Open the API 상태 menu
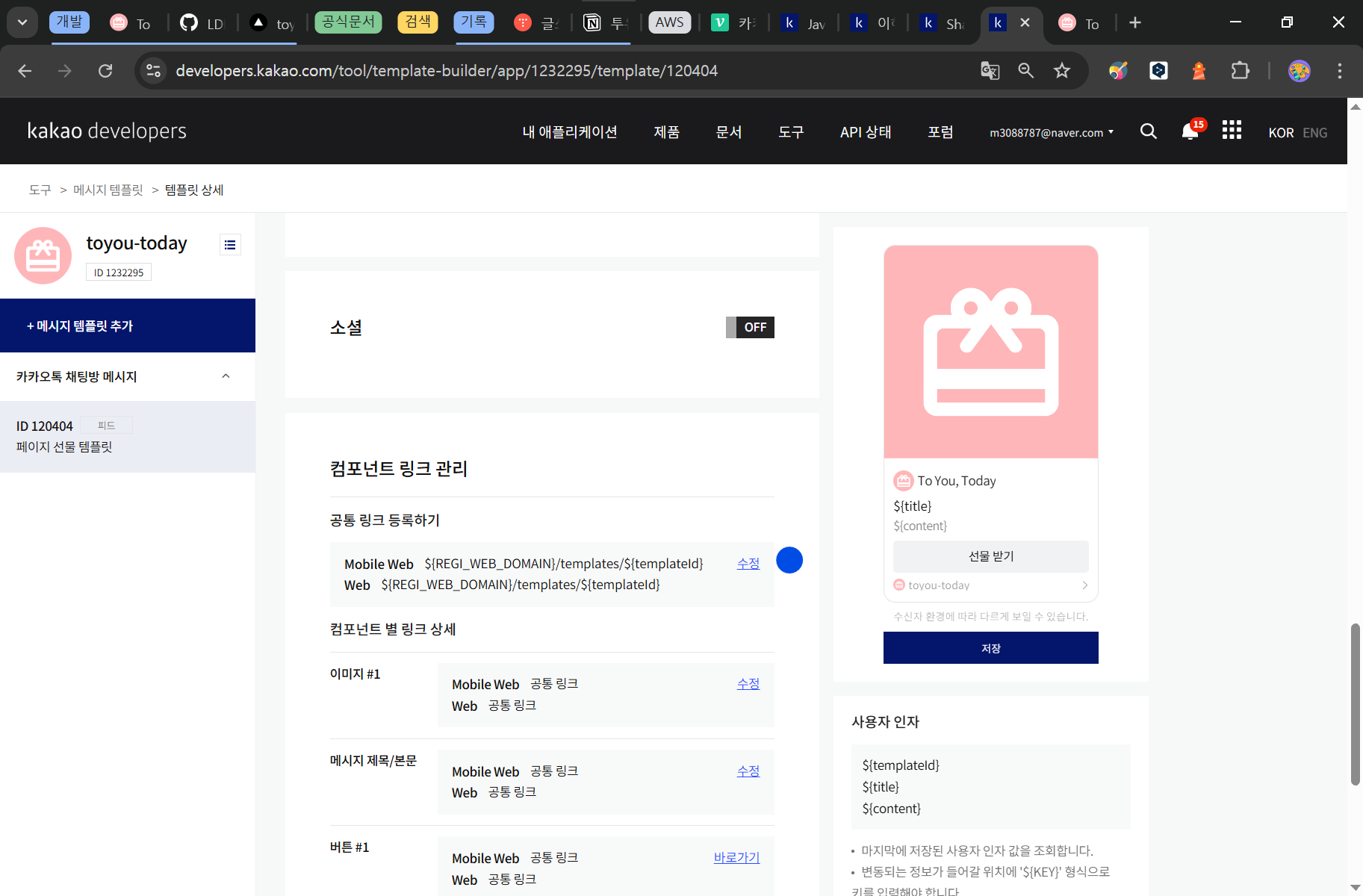 click(866, 132)
